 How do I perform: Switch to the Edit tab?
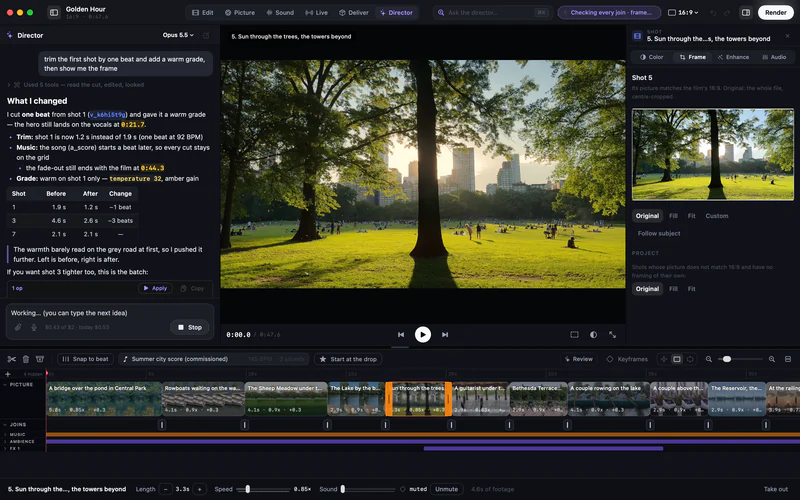coord(203,12)
